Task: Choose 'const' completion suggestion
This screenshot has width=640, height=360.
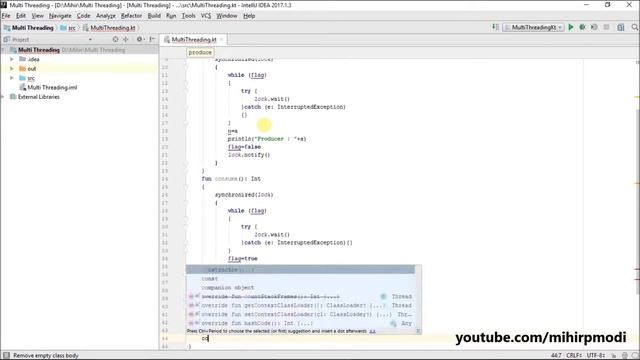Action: [300, 279]
